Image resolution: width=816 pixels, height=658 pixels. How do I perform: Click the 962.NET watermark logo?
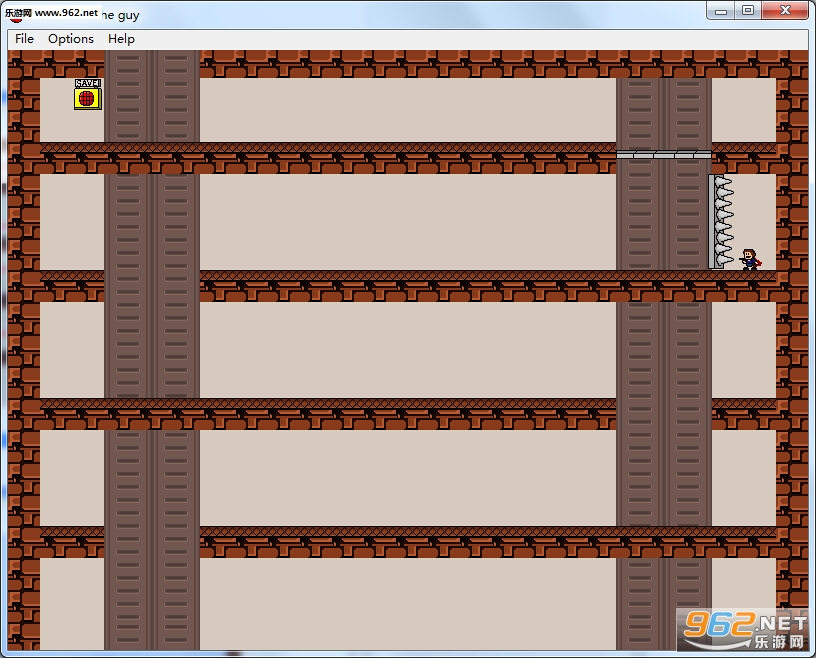pos(745,630)
